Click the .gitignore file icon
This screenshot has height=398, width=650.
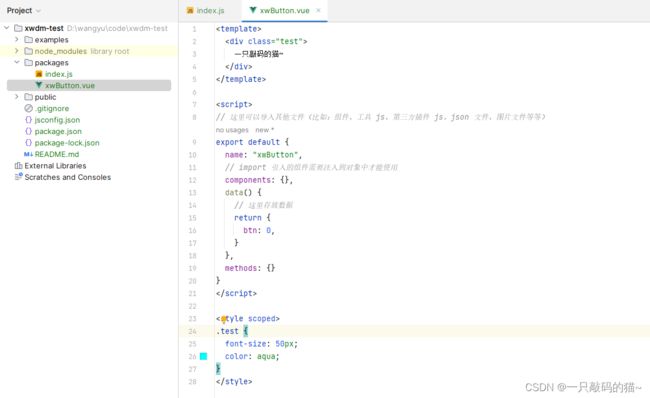[28, 108]
